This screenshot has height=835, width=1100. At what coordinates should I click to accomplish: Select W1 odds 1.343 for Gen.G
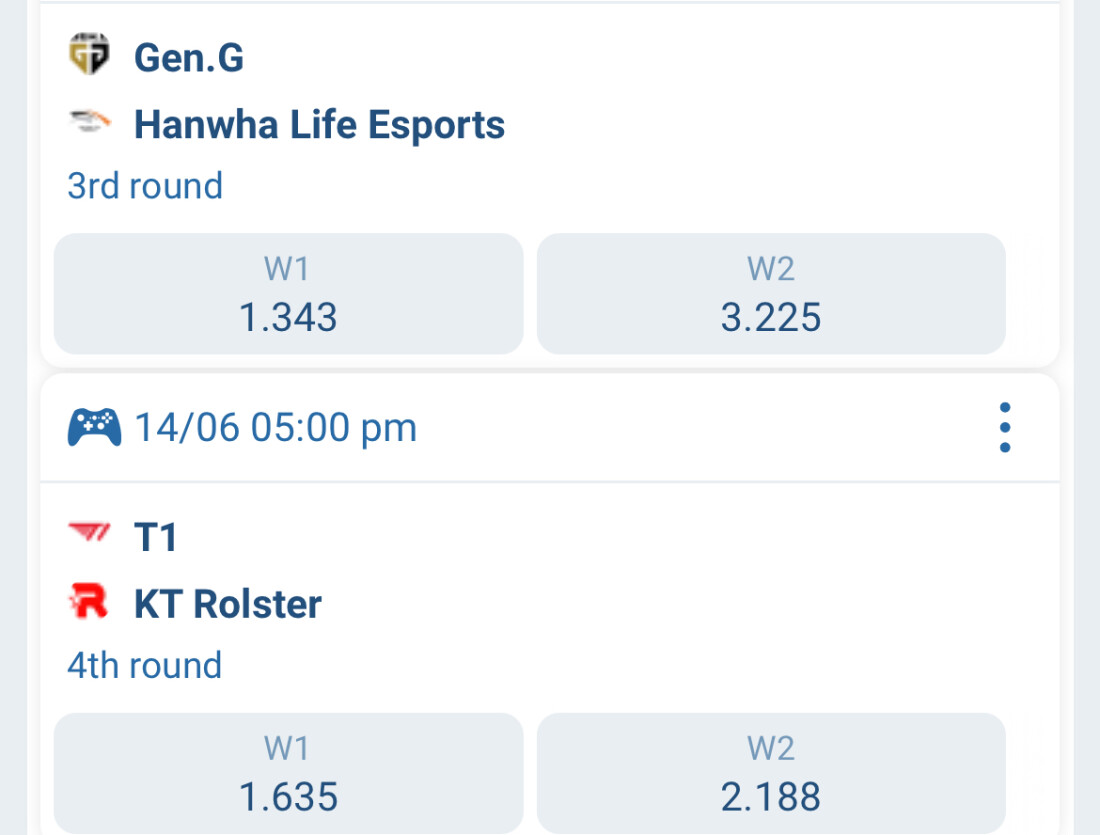coord(288,294)
